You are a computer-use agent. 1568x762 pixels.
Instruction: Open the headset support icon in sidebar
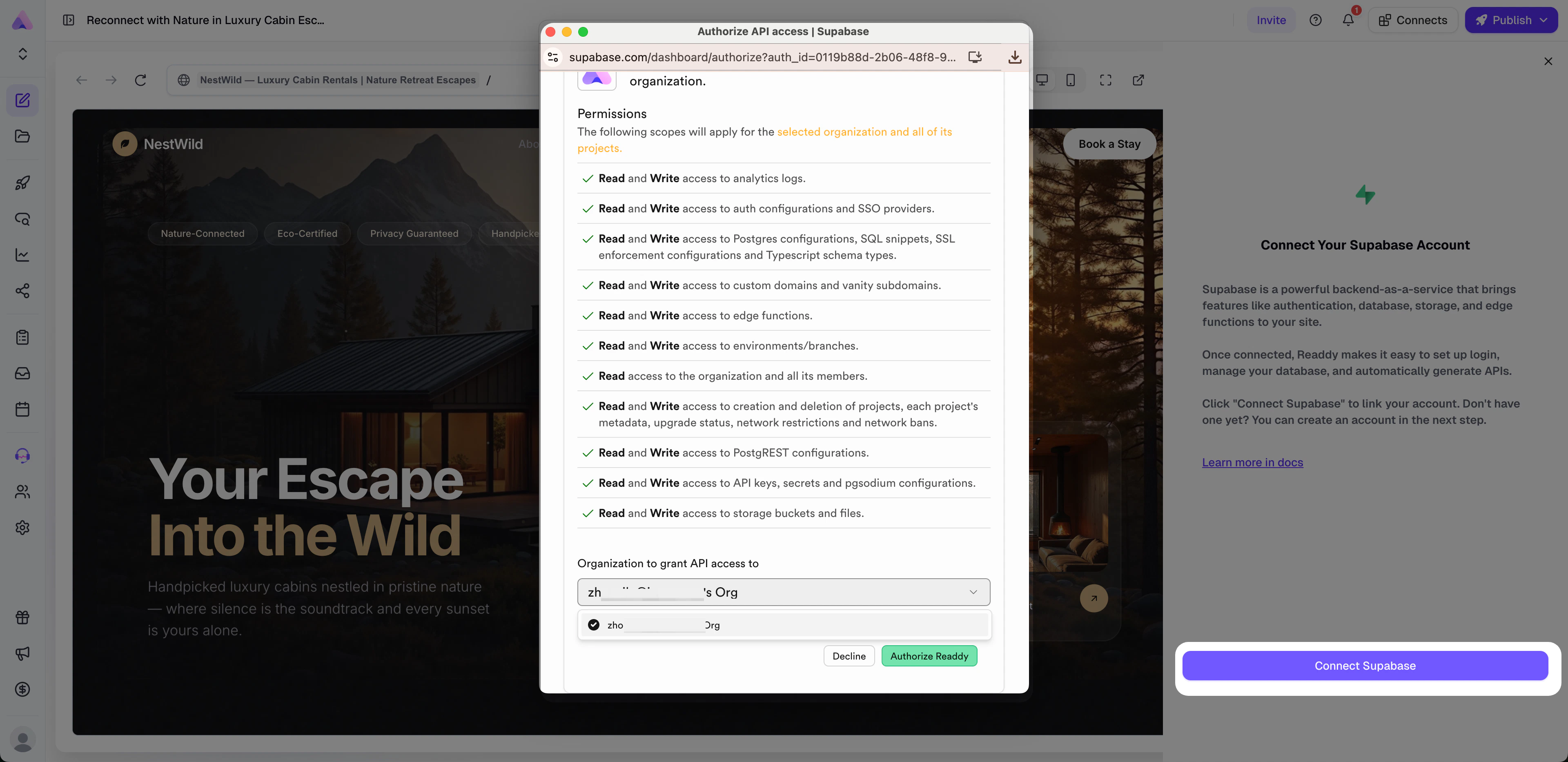tap(22, 456)
